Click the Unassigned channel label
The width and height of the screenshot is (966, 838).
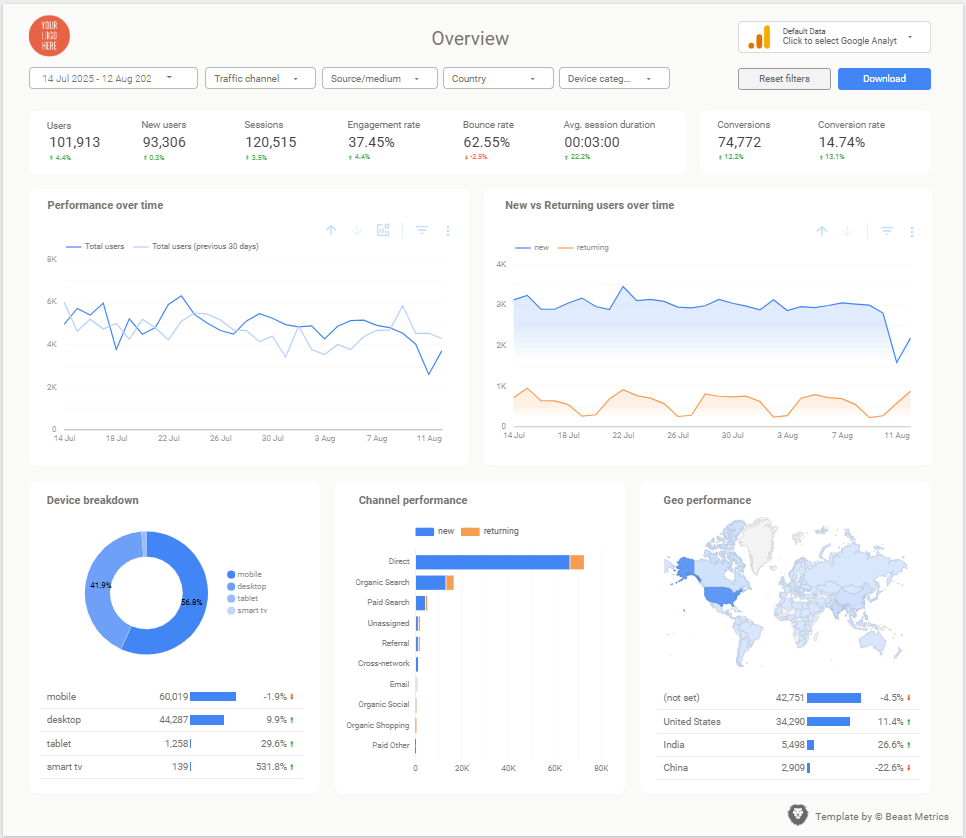point(388,624)
